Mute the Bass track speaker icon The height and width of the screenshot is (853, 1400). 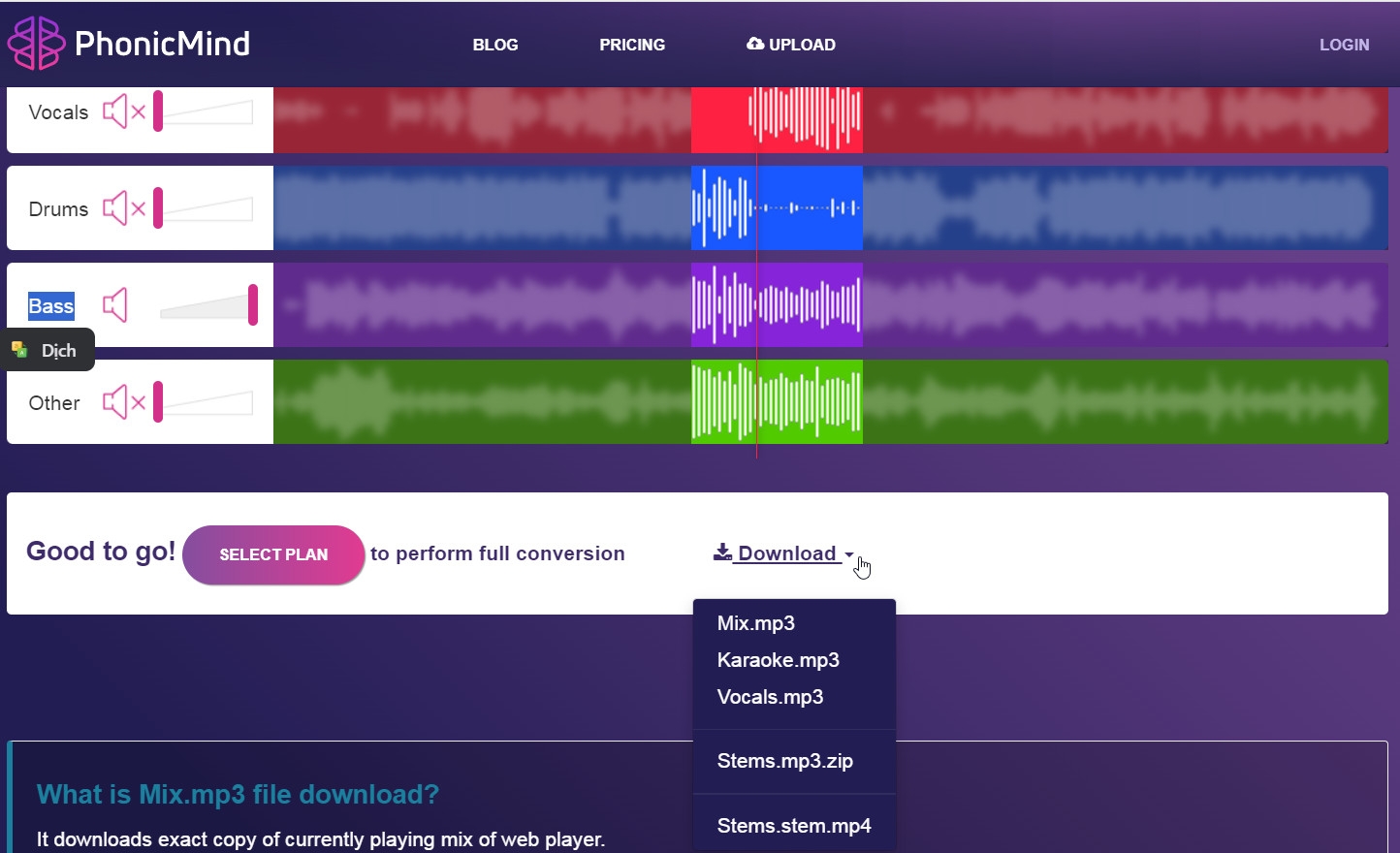(x=115, y=305)
